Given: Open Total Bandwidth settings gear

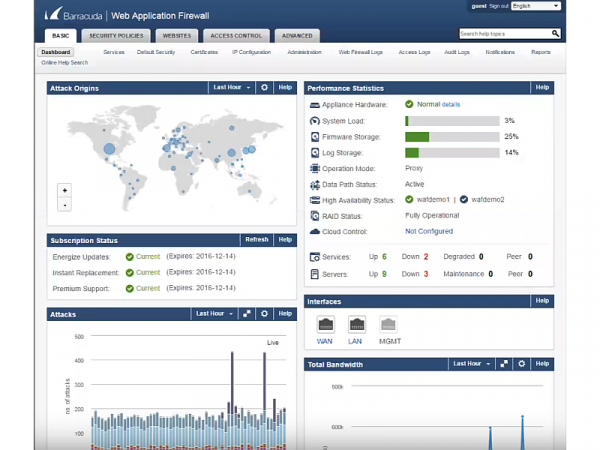Looking at the screenshot, I should point(522,364).
